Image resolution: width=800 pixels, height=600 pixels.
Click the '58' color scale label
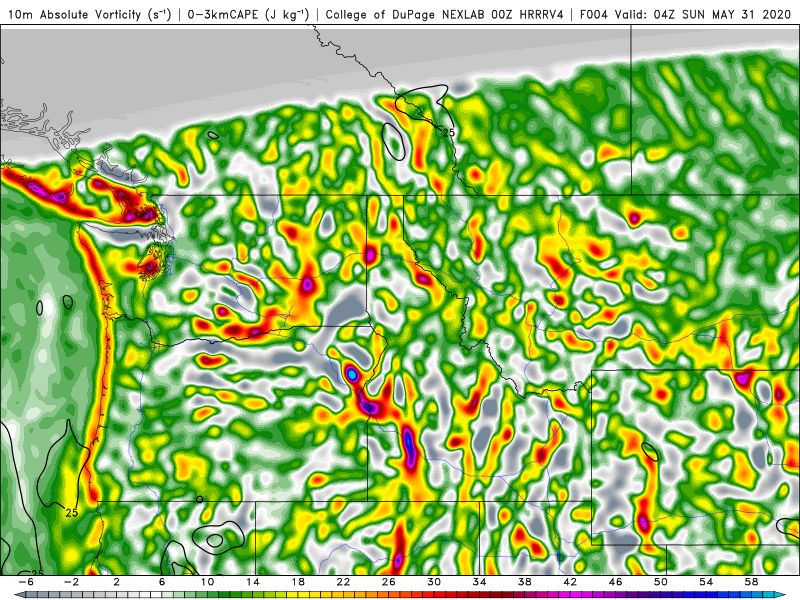coord(752,582)
